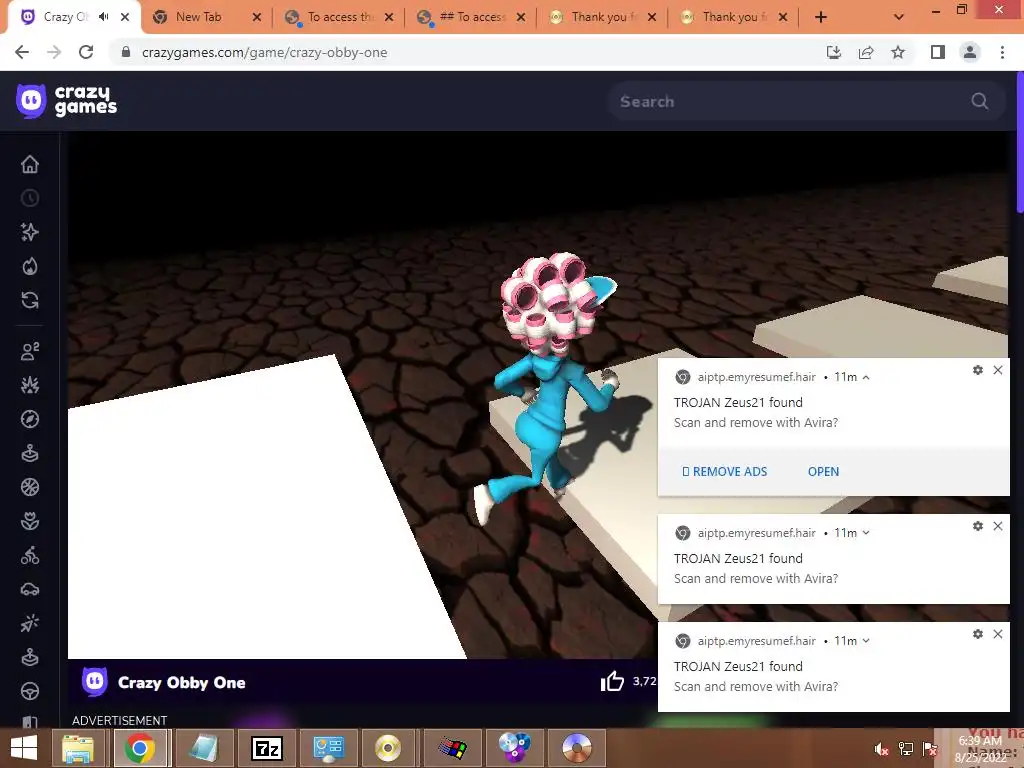Screen dimensions: 1024x768
Task: Expand the third notification chevron
Action: click(866, 641)
